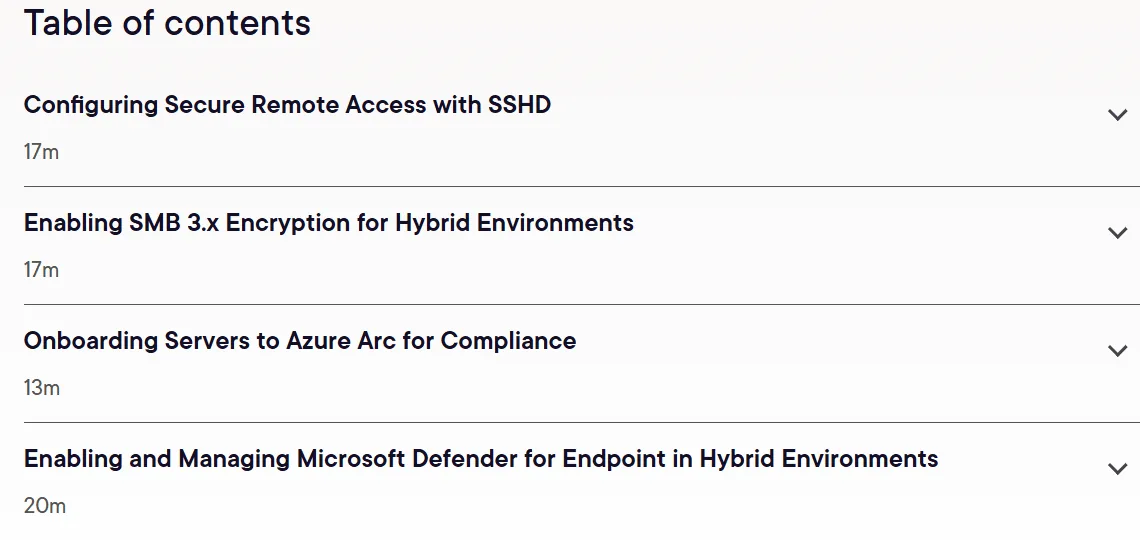Click the 17m duration under SSHD section
This screenshot has height=540, width=1140.
coord(41,152)
